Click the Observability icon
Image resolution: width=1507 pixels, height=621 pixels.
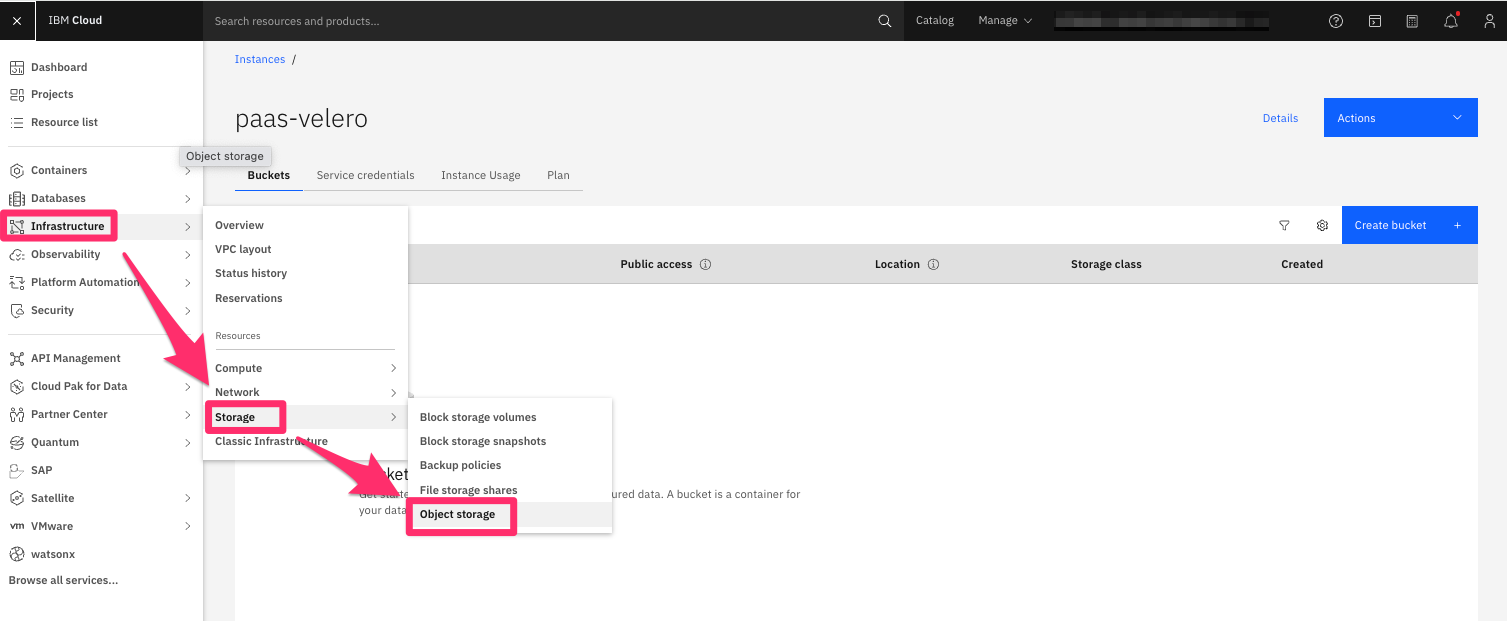16,254
